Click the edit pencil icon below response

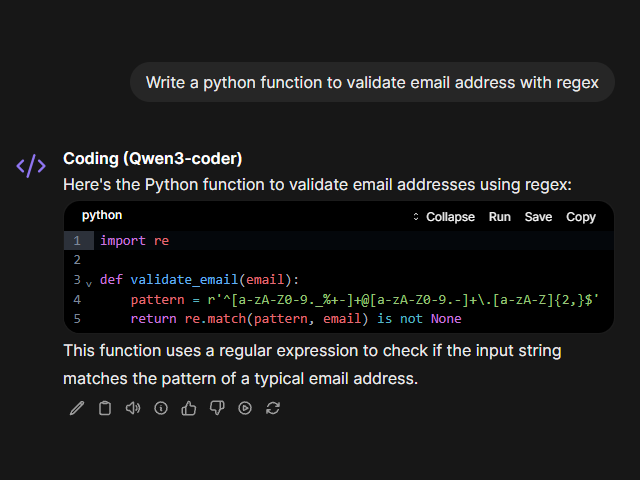click(x=77, y=408)
